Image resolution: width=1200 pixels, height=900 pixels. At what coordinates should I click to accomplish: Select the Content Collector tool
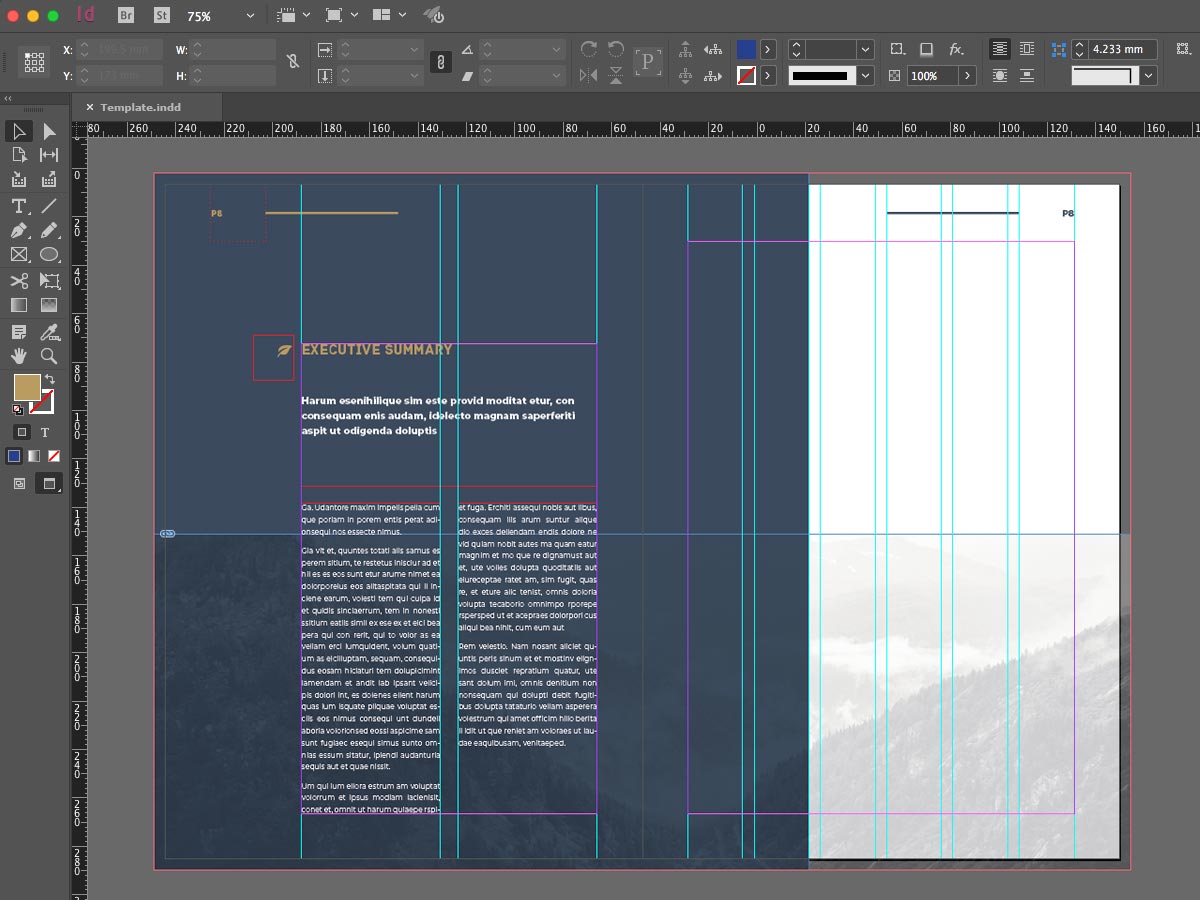click(19, 180)
